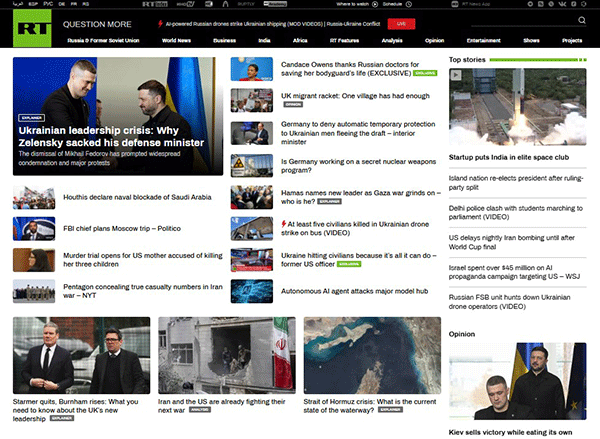Open the RT News App icon

pyautogui.click(x=455, y=4)
